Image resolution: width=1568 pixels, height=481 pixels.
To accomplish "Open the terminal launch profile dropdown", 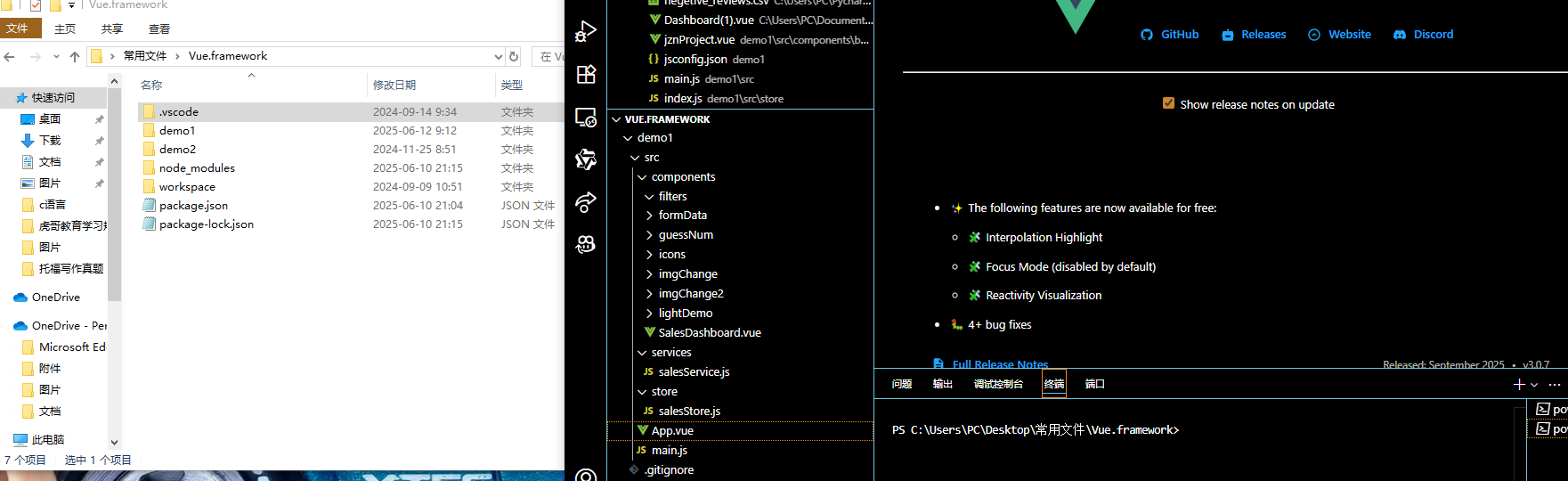I will (x=1534, y=385).
